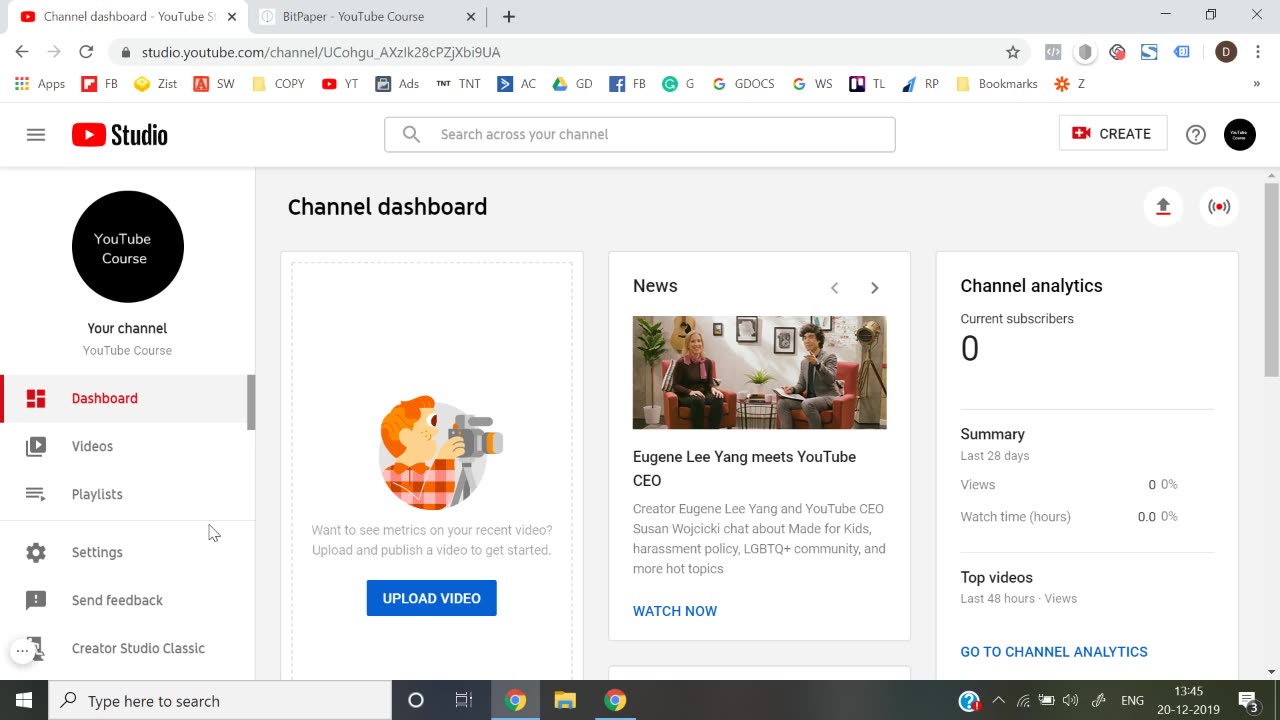Open the COPY bookmarks folder
The width and height of the screenshot is (1280, 720).
click(x=278, y=84)
